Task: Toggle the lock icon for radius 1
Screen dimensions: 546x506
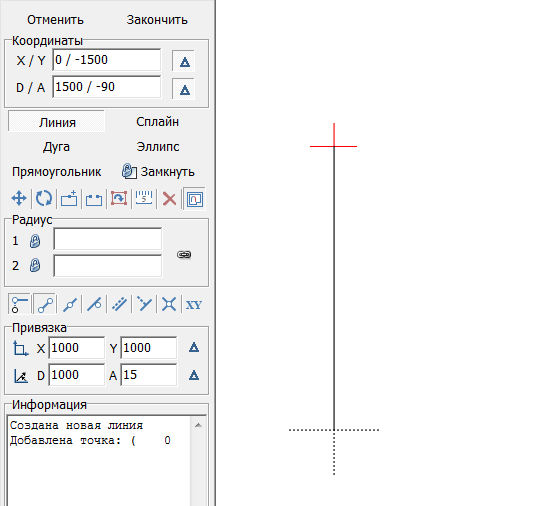Action: [34, 241]
